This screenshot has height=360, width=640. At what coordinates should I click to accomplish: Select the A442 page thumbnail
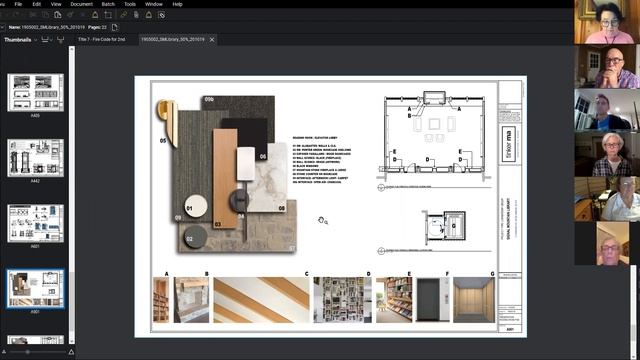point(36,158)
